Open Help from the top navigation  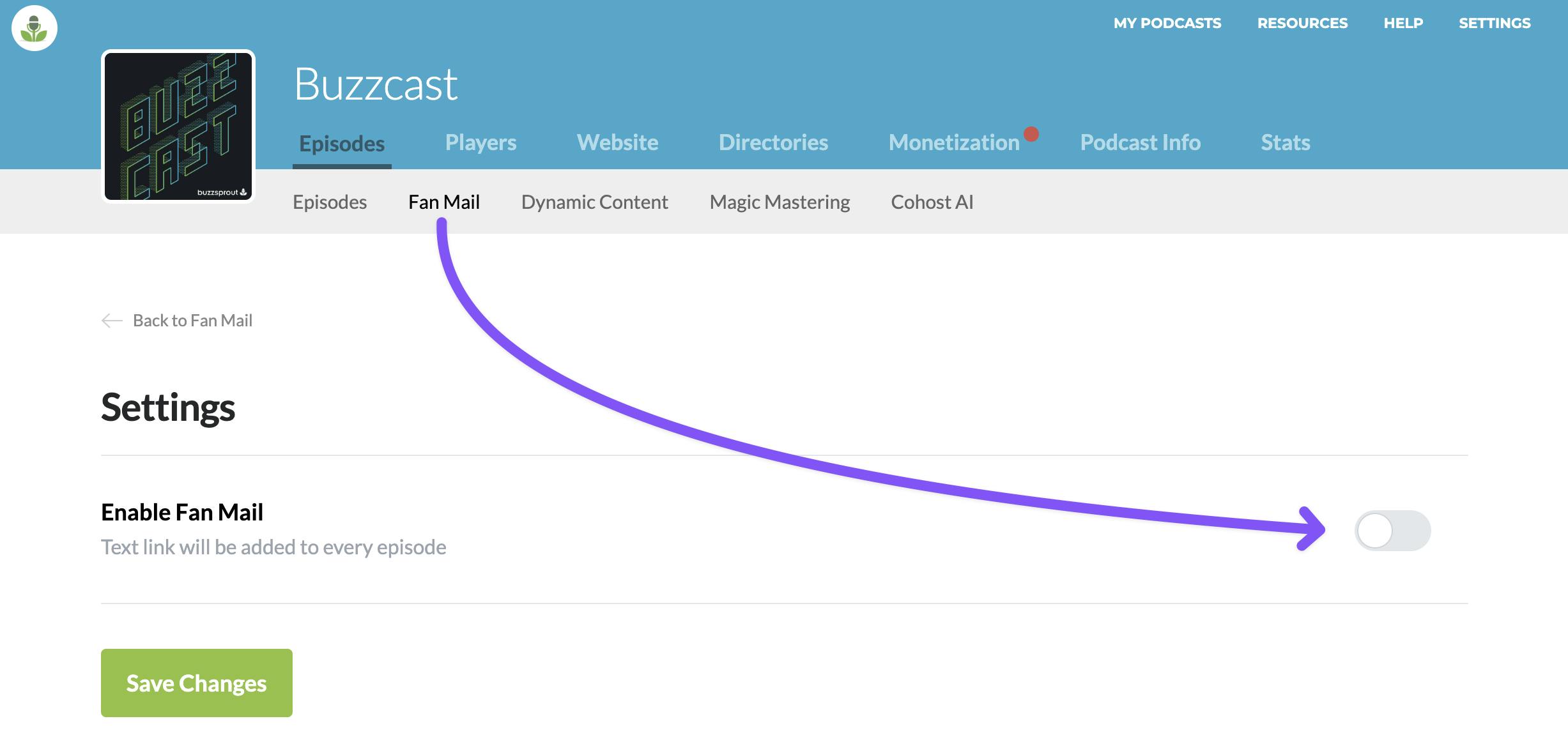pyautogui.click(x=1403, y=22)
